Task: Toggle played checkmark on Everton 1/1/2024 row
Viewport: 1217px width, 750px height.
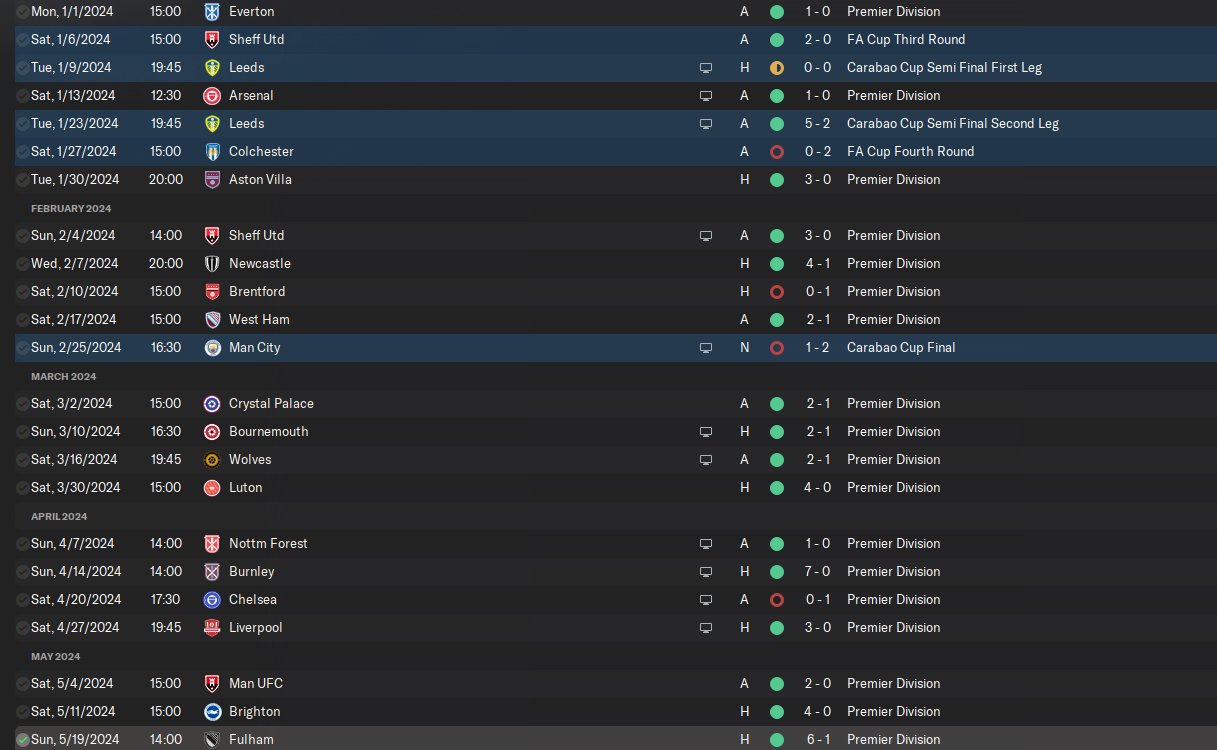Action: (x=22, y=12)
